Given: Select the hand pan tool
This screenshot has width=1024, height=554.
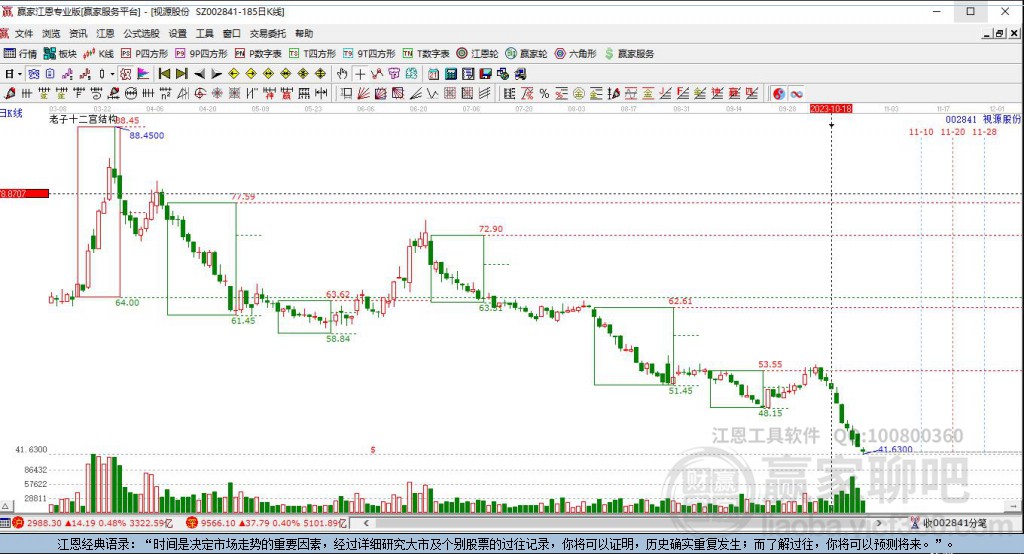Looking at the screenshot, I should tap(342, 74).
